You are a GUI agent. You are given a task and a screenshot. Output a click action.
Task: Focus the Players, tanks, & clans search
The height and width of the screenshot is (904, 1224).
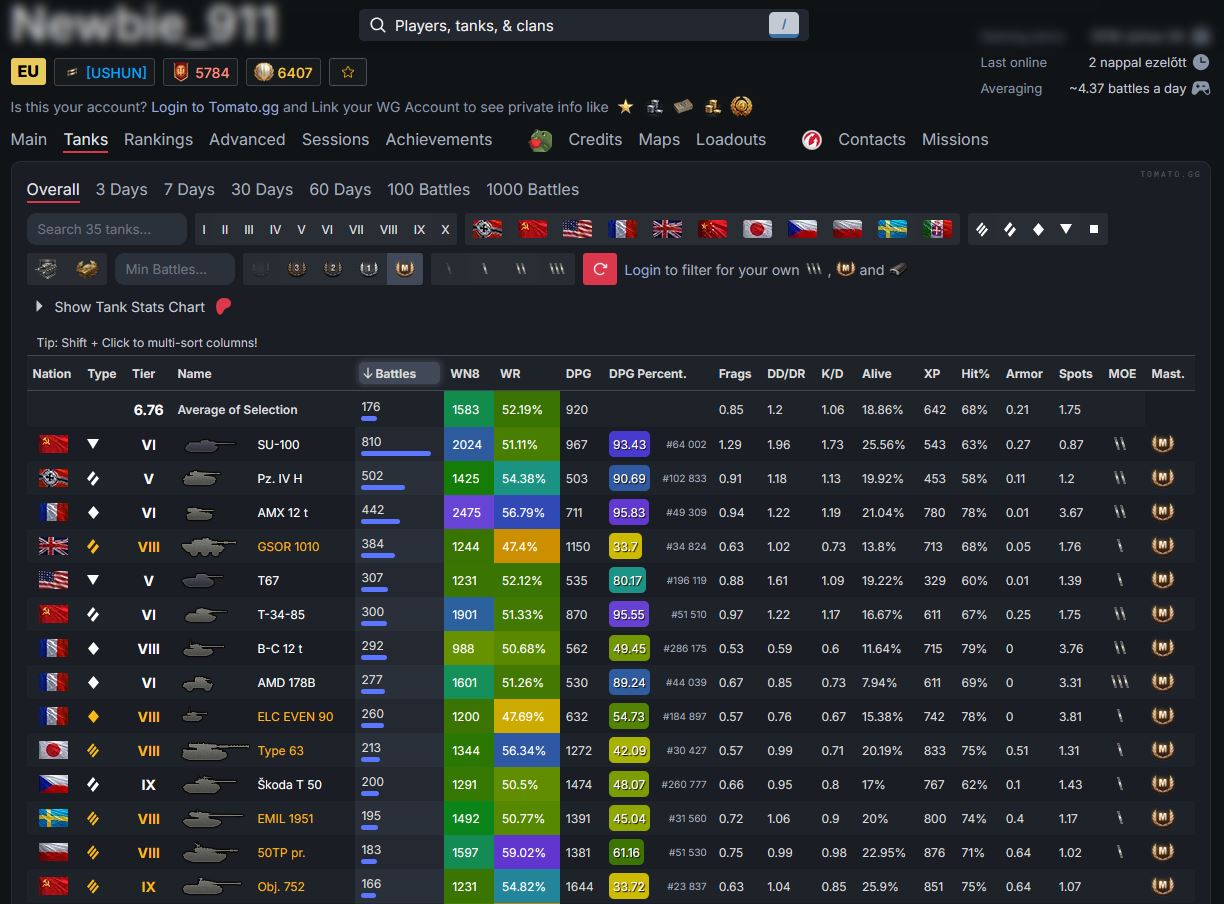click(x=583, y=26)
